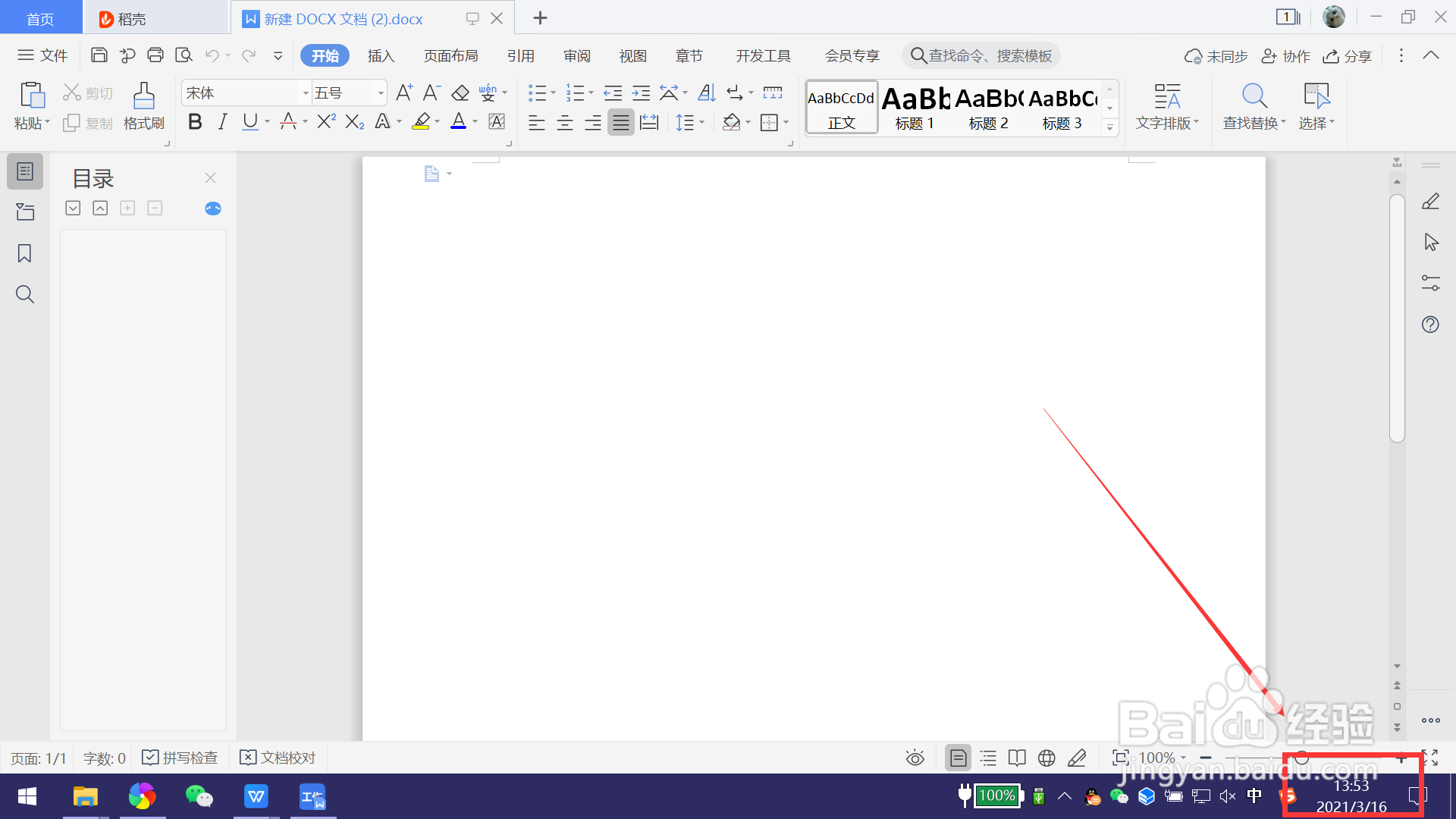Open the 五号 font size dropdown
The height and width of the screenshot is (819, 1456).
point(381,93)
